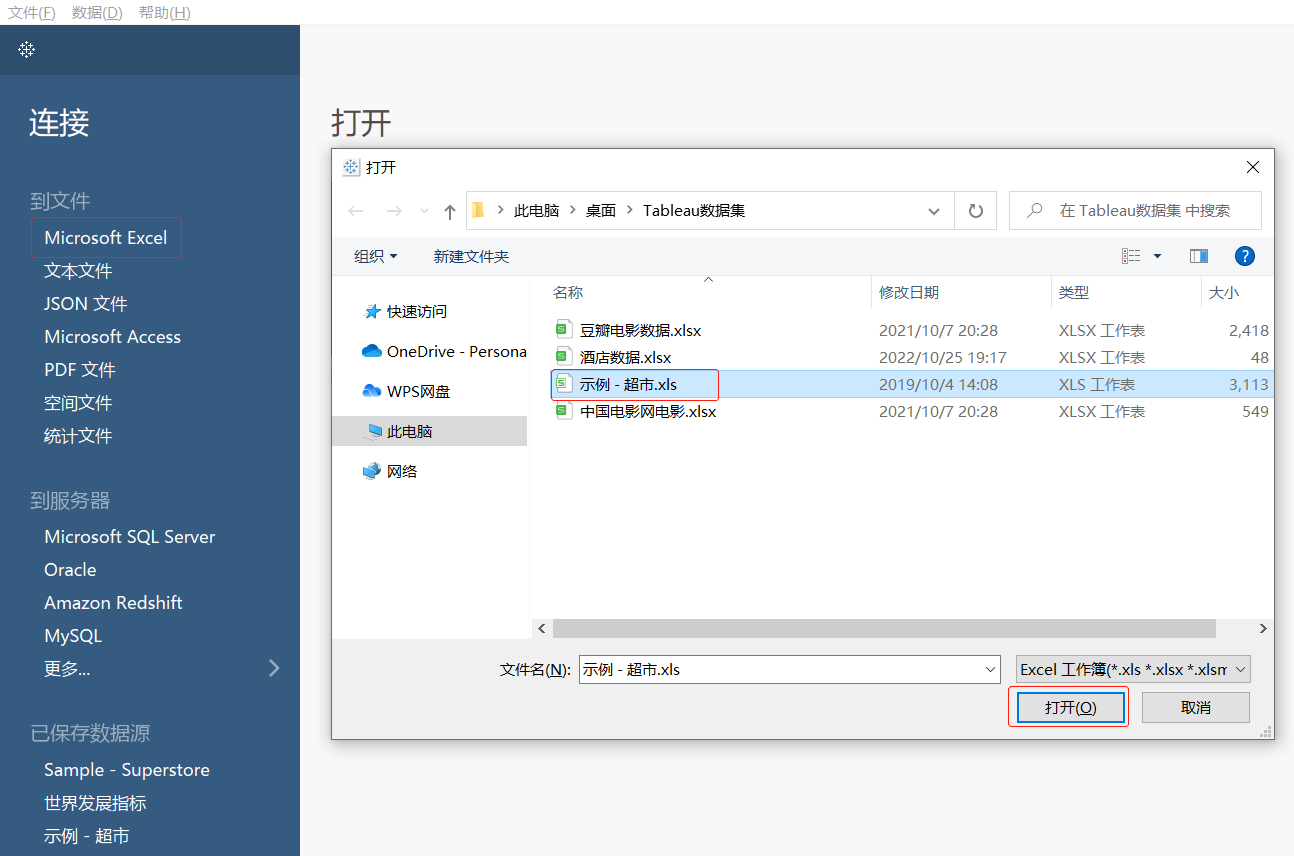Click the WPS网盘 cloud icon
This screenshot has width=1294, height=856.
(x=372, y=391)
